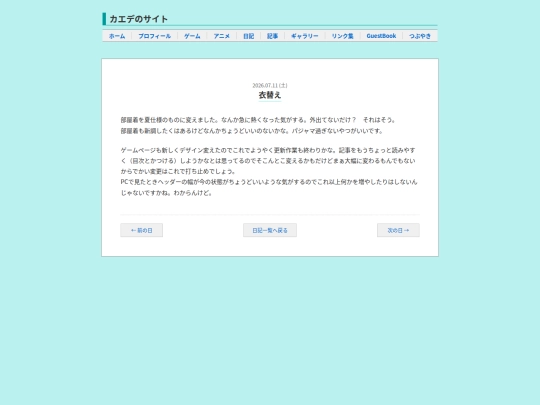Click the line starting with じゃないですかね
The height and width of the screenshot is (405, 540).
click(167, 193)
